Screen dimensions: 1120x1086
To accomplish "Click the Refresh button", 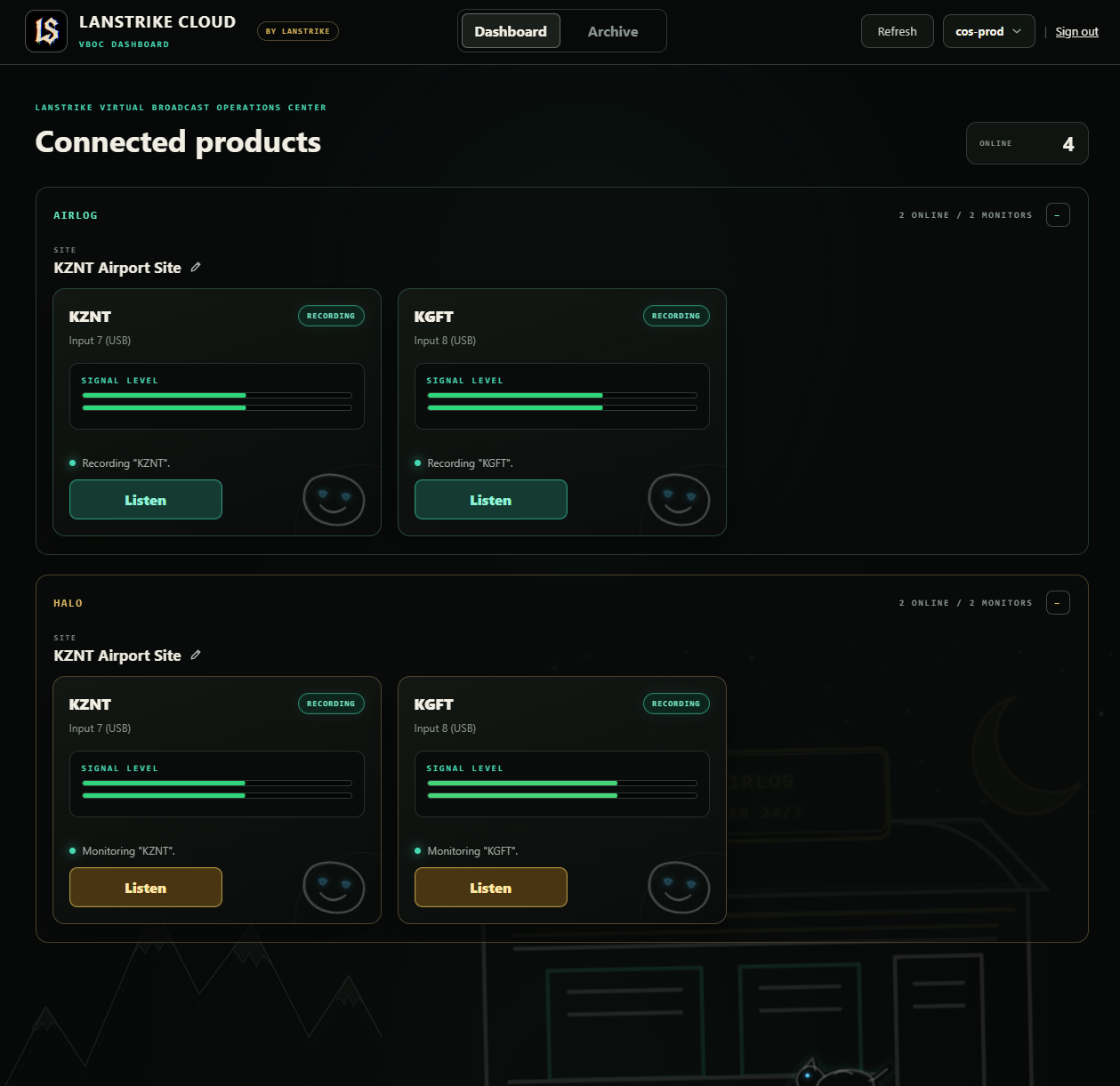I will click(897, 31).
